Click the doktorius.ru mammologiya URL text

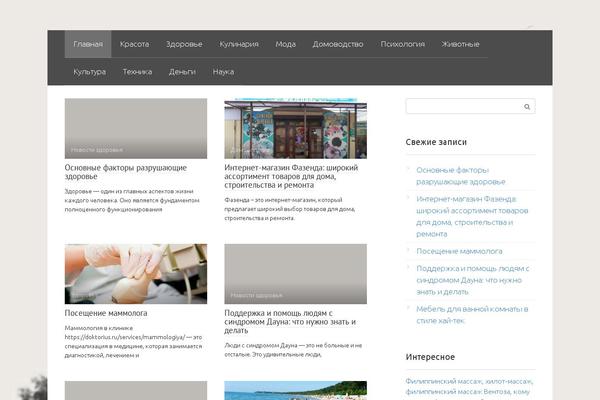tap(125, 337)
